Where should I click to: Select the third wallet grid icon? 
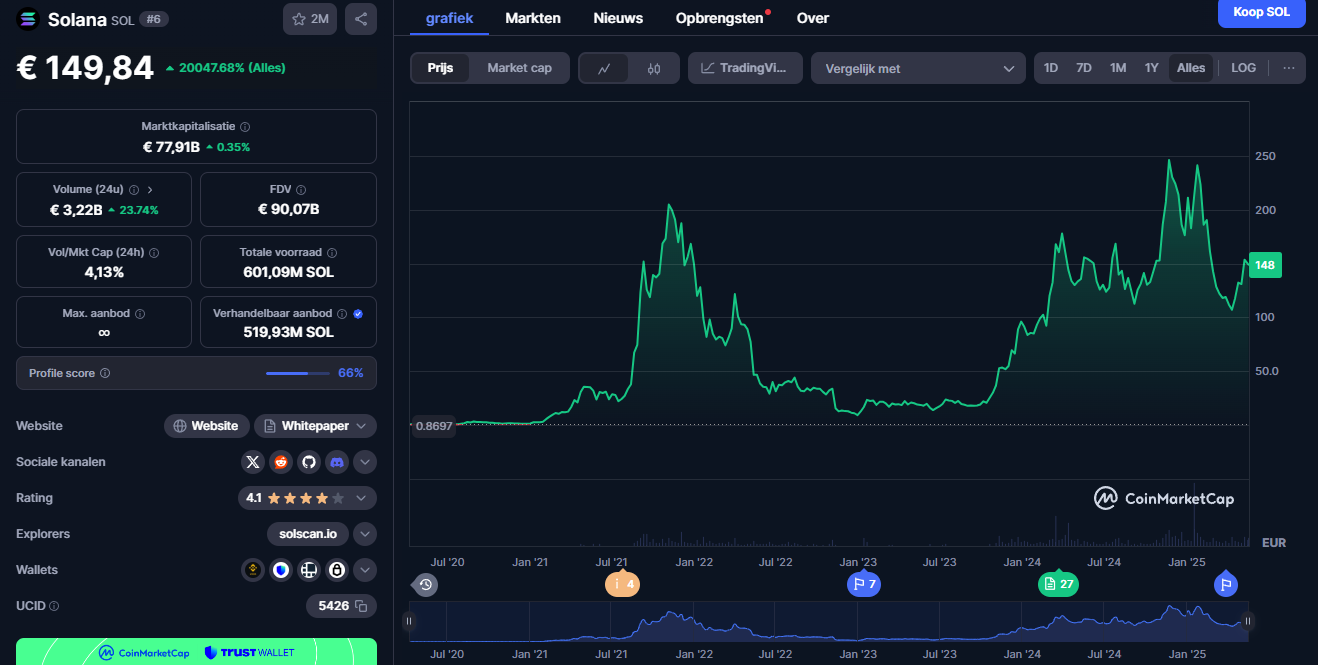(309, 570)
